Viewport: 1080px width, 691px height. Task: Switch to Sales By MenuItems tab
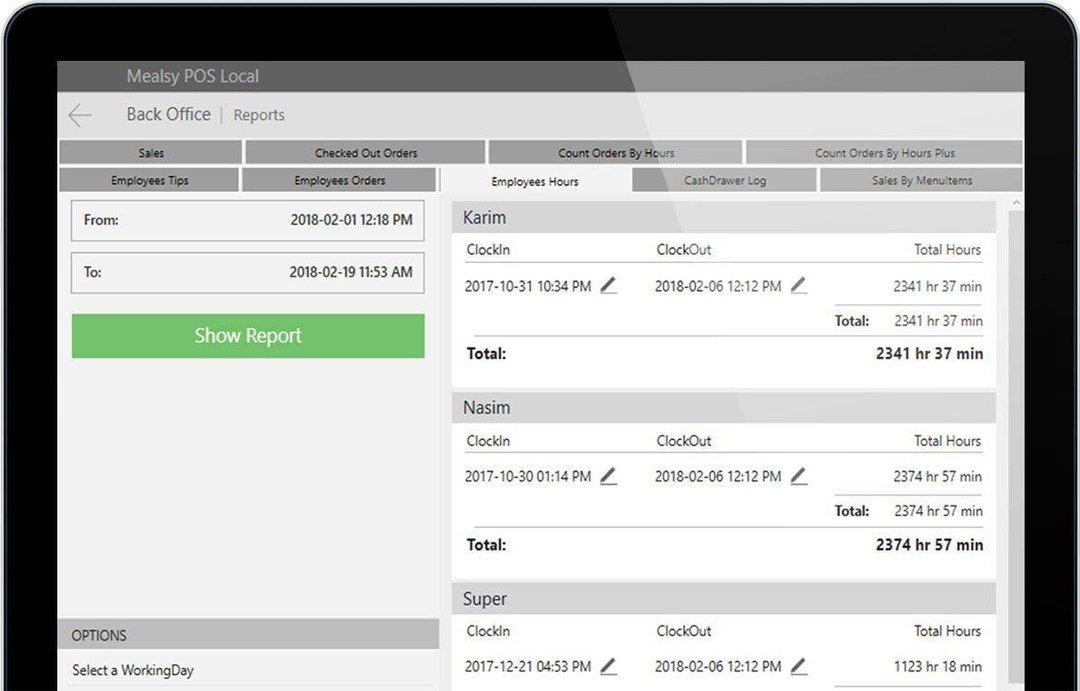coord(921,181)
